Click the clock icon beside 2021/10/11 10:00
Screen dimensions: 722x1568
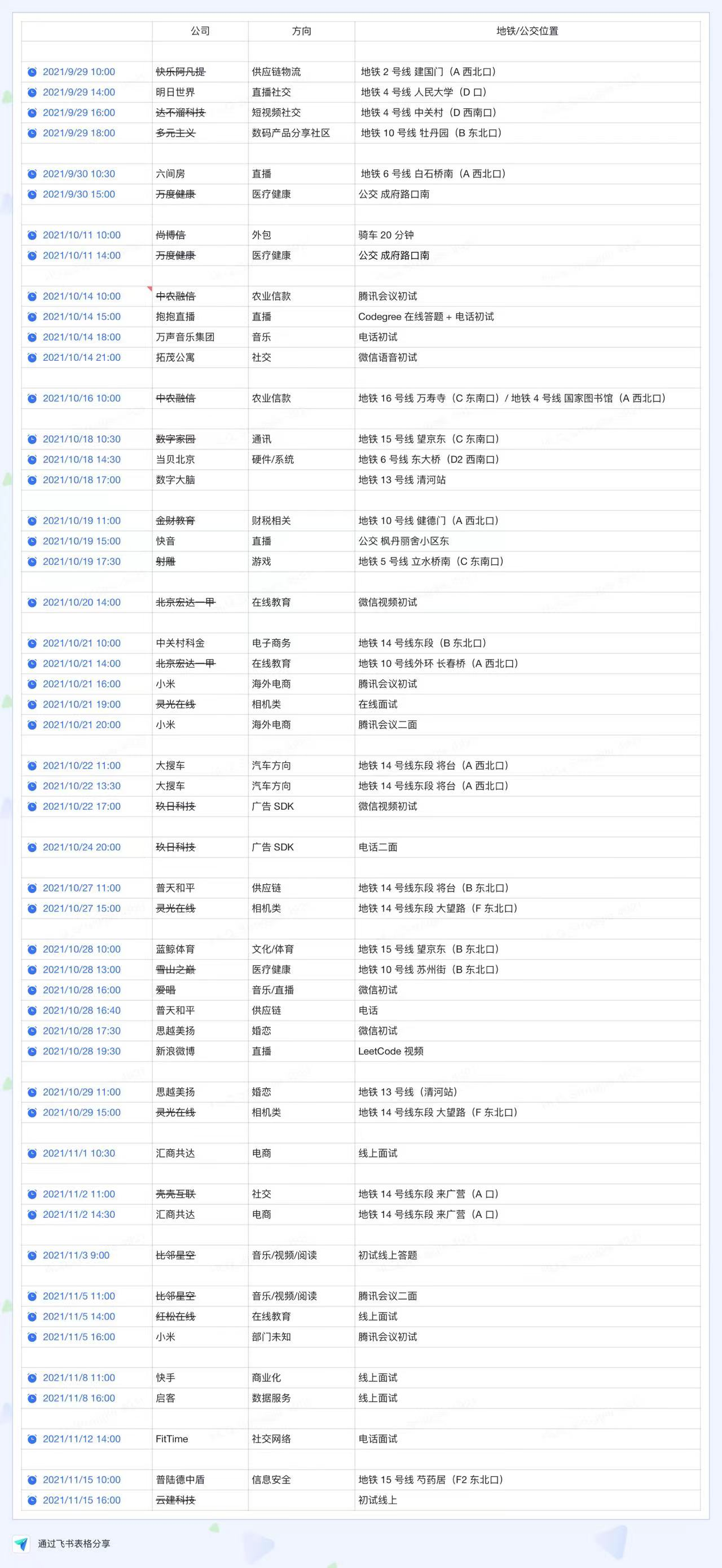coord(32,235)
